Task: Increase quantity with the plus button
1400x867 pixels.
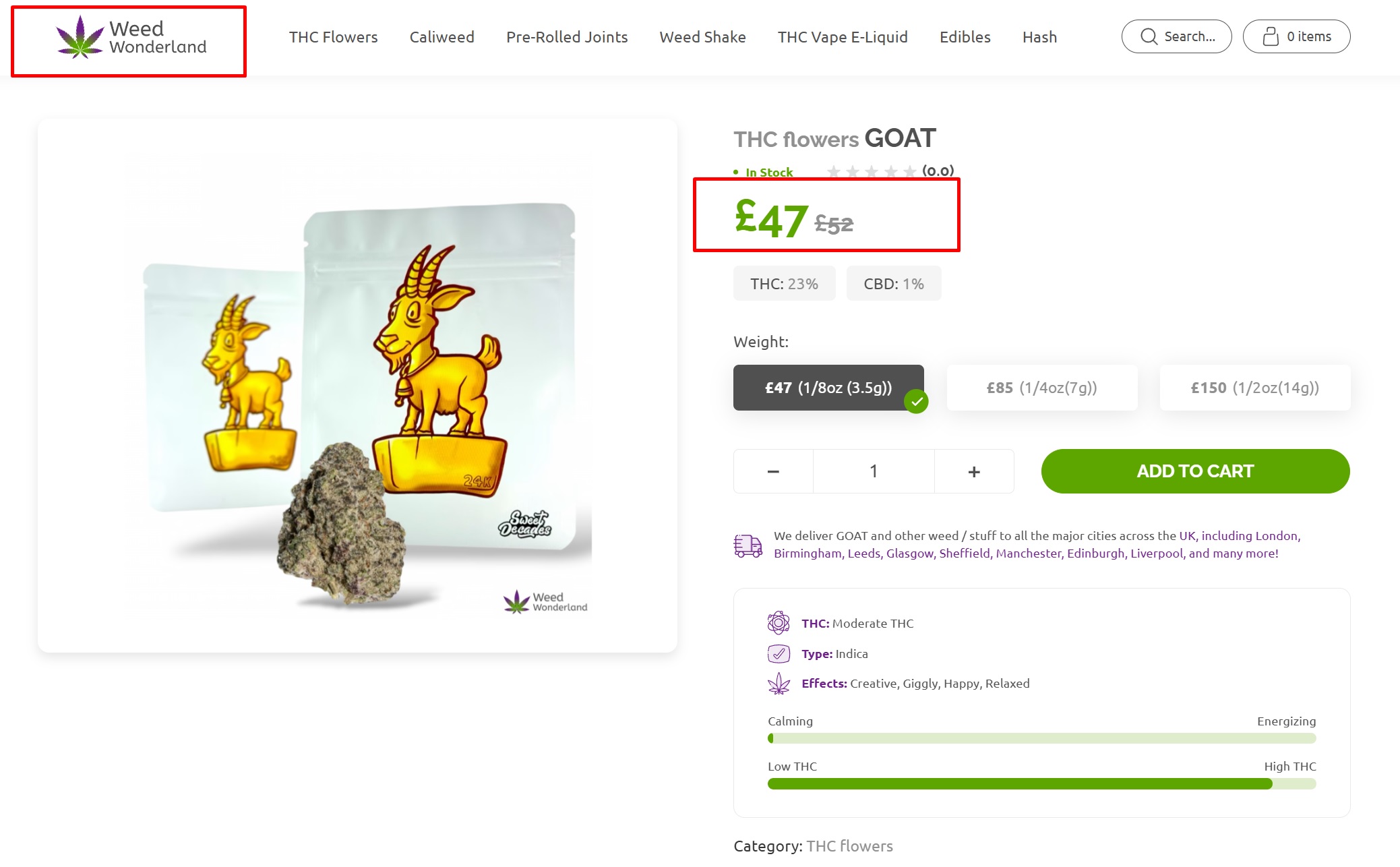Action: tap(974, 471)
